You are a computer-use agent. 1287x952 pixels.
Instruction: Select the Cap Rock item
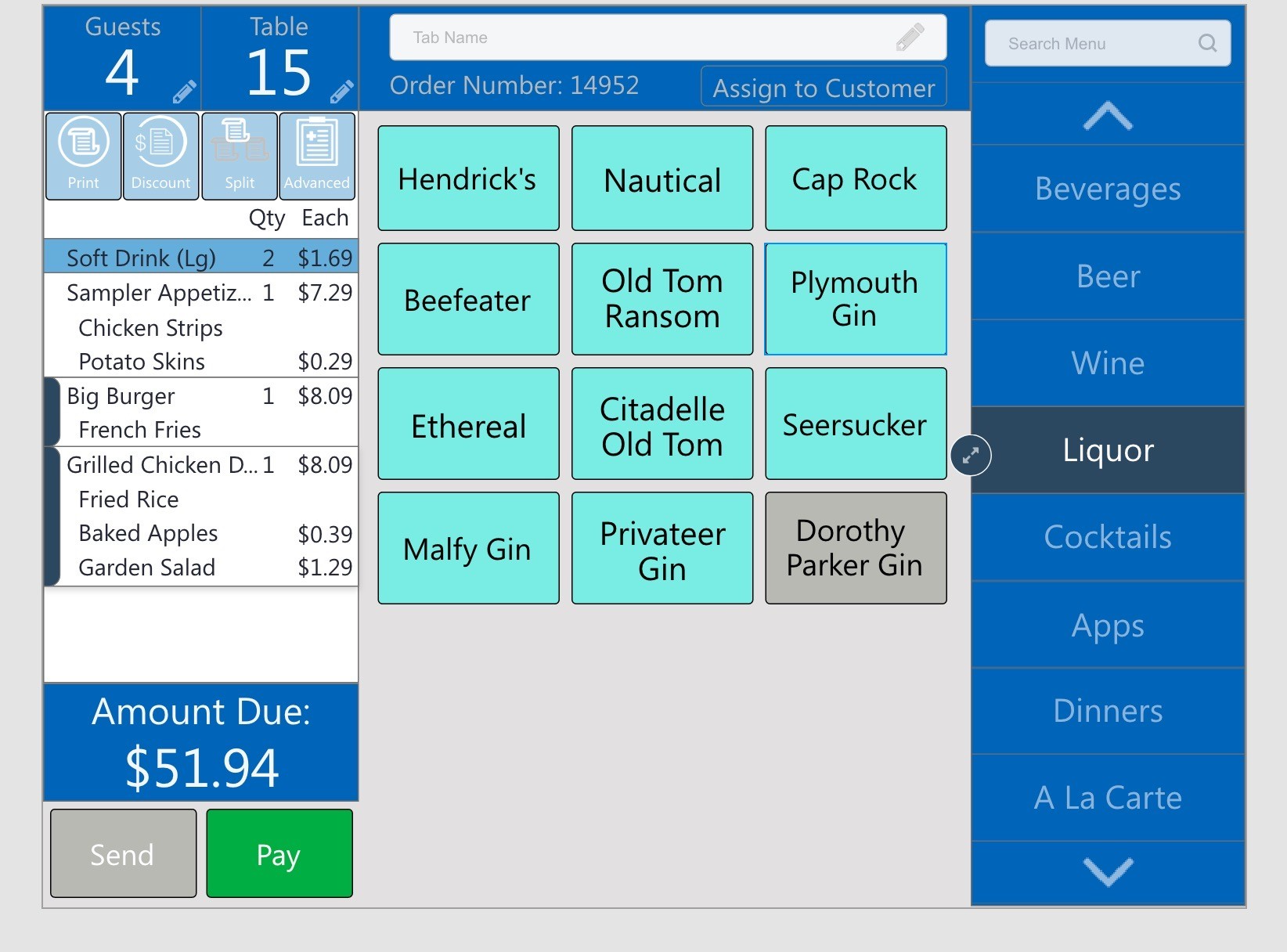coord(856,178)
